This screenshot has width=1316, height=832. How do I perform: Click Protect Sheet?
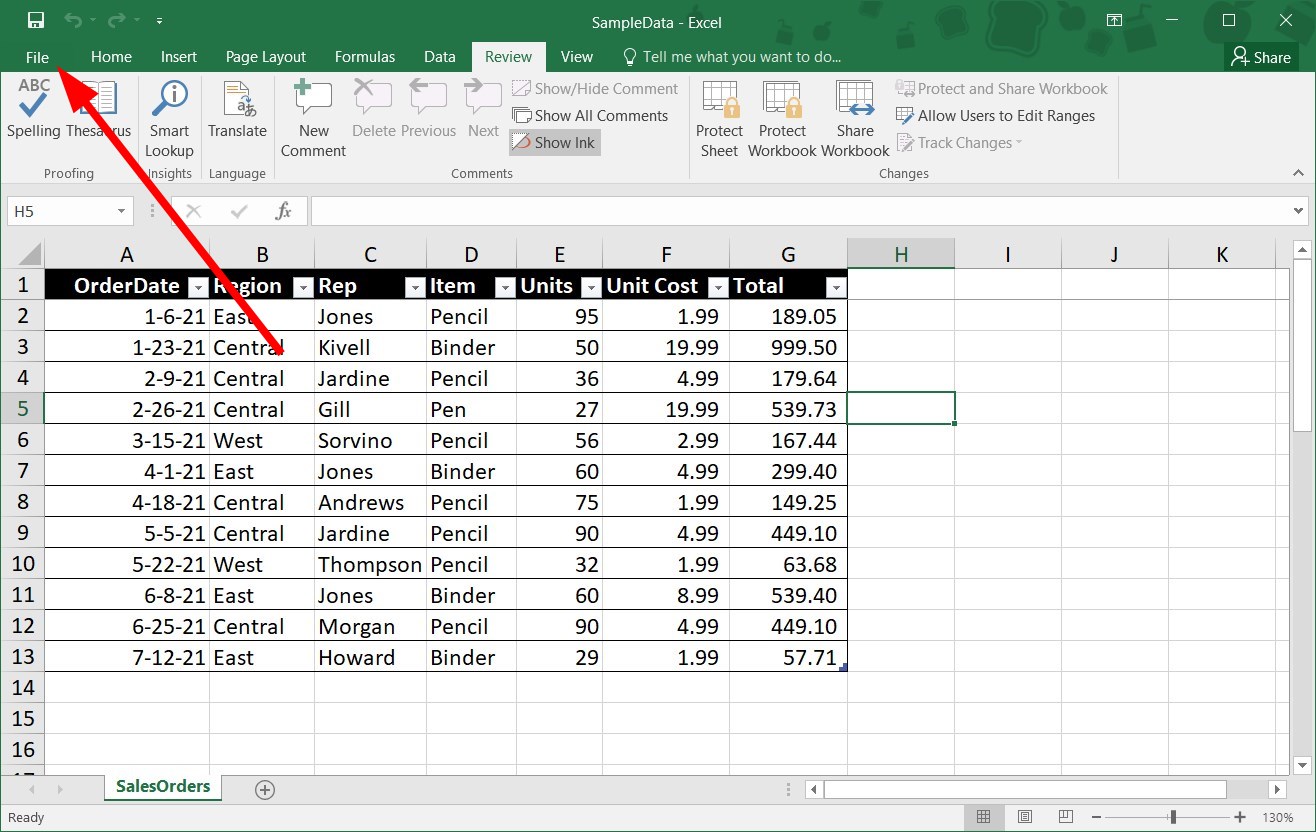click(x=720, y=119)
